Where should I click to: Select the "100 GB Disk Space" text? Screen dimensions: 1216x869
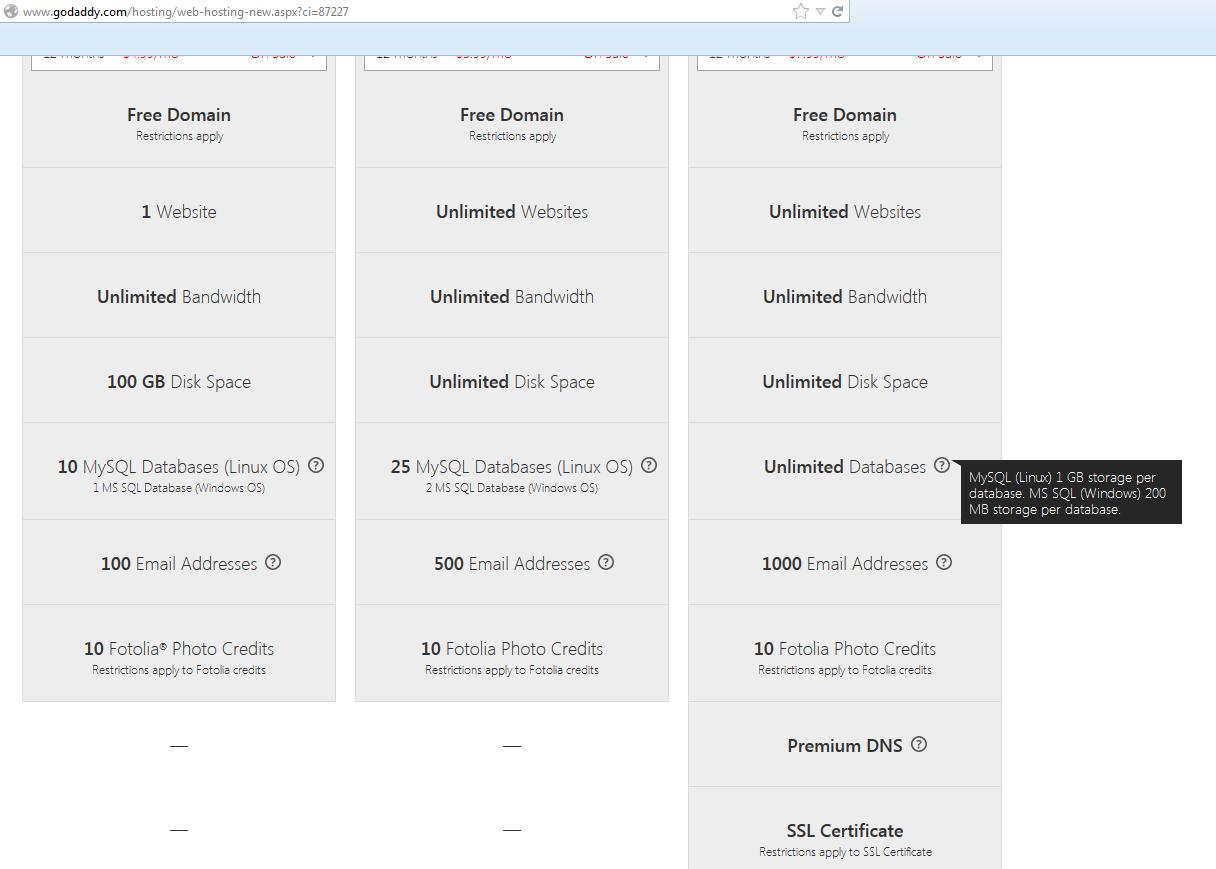179,382
